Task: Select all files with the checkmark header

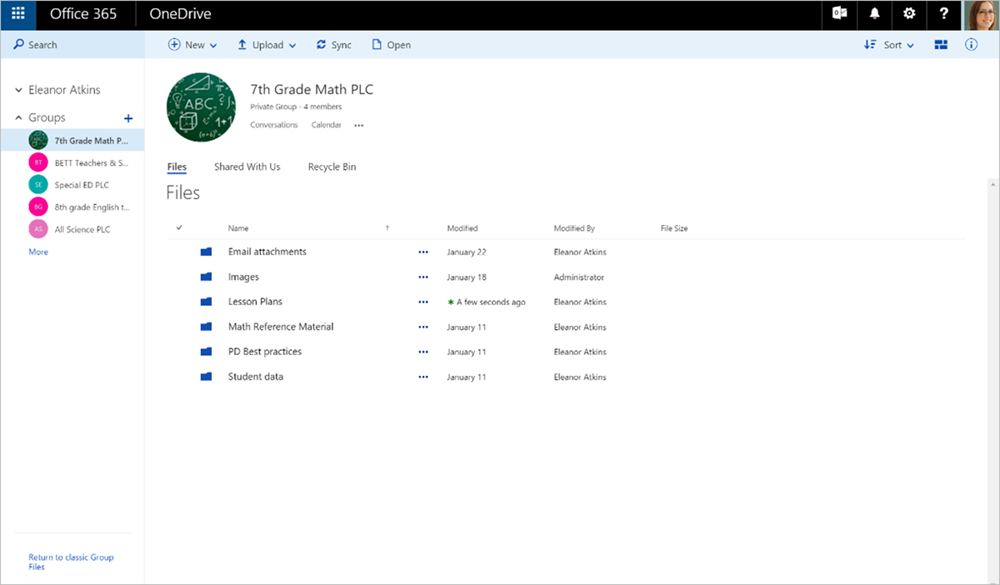Action: (x=179, y=228)
